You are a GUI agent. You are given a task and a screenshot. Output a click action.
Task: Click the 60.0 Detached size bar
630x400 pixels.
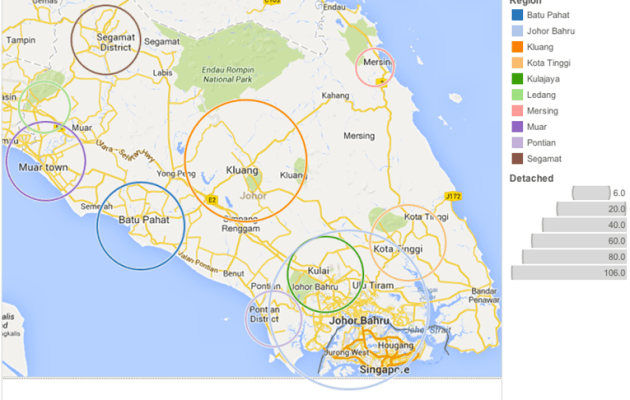click(x=579, y=241)
